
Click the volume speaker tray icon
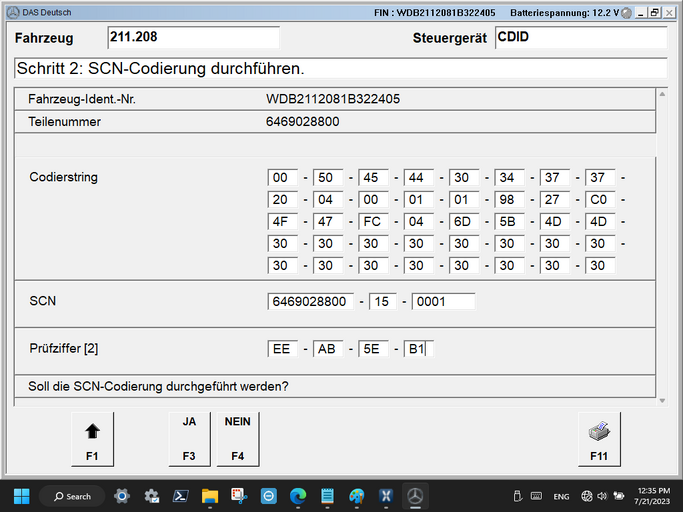602,496
